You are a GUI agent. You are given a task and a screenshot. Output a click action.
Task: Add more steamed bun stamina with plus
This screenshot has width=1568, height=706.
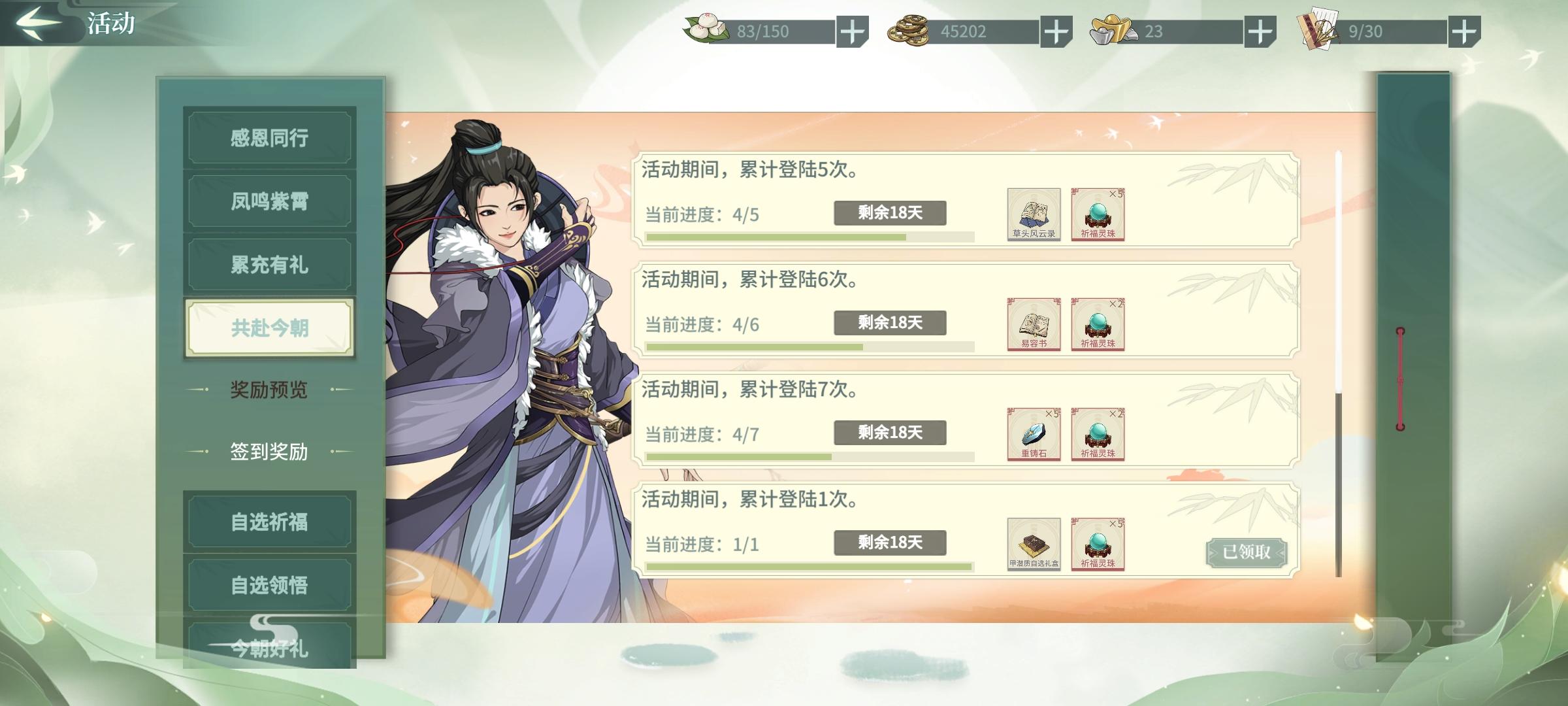852,31
